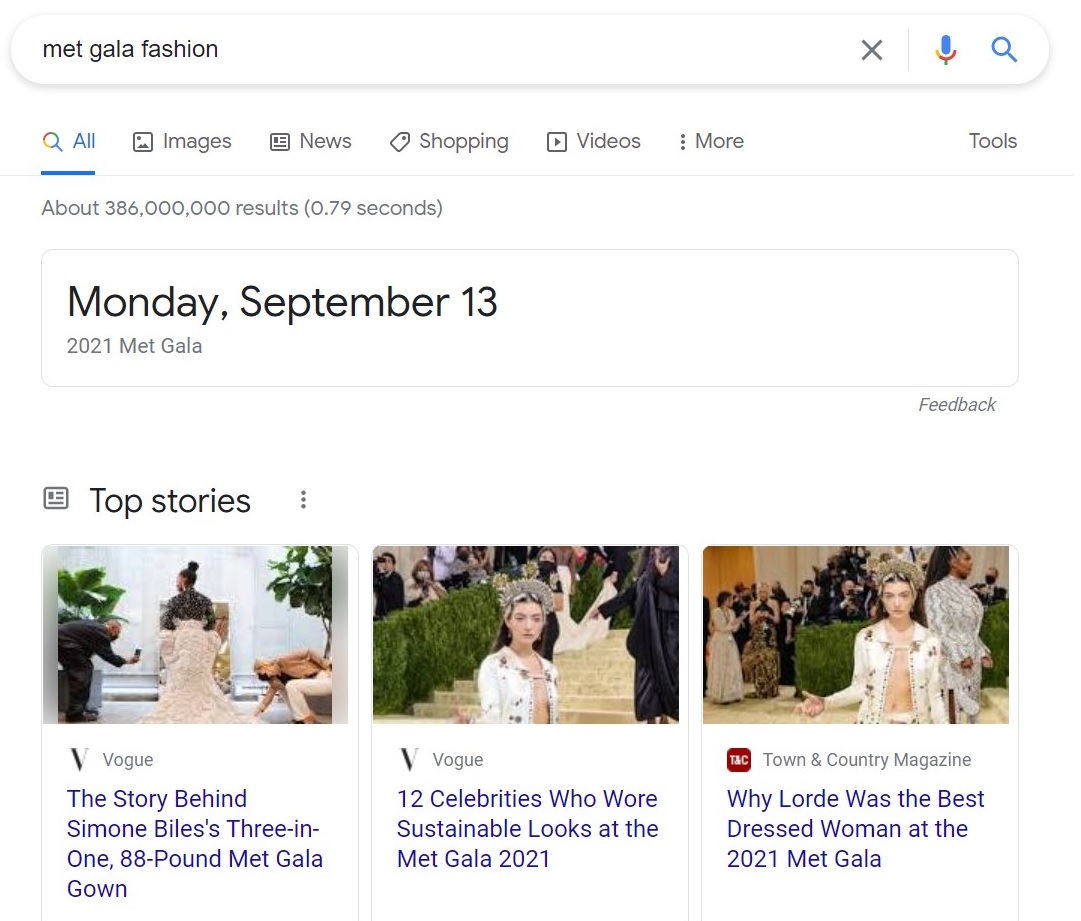Image resolution: width=1081 pixels, height=921 pixels.
Task: Click the Vogue logo on the Sustainable Looks story
Action: click(x=410, y=760)
